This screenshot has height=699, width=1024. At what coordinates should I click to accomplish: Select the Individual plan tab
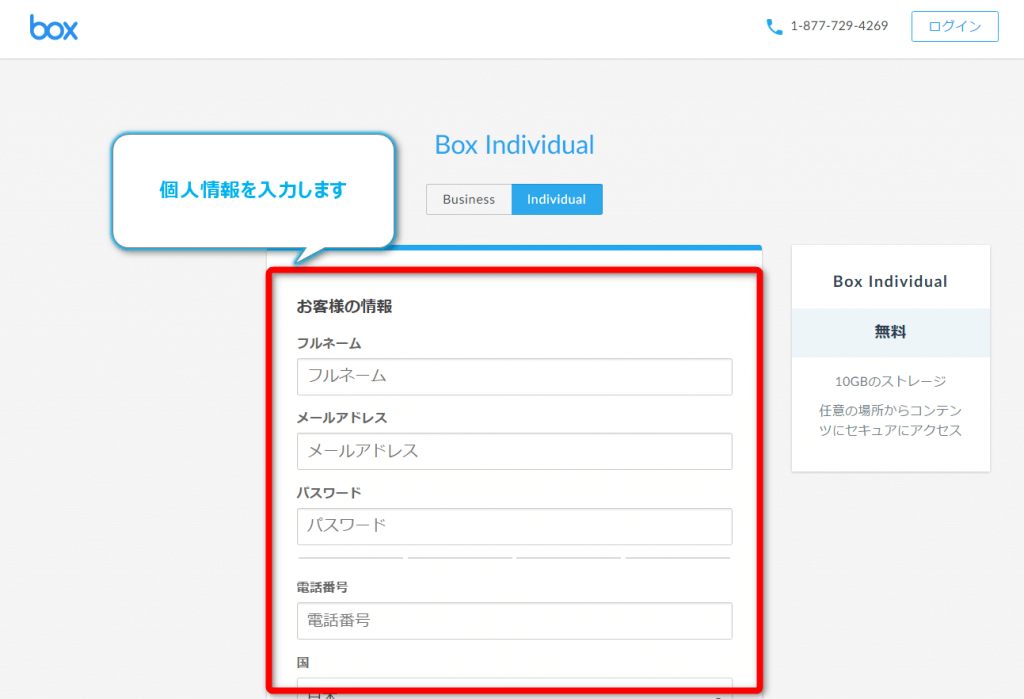556,199
